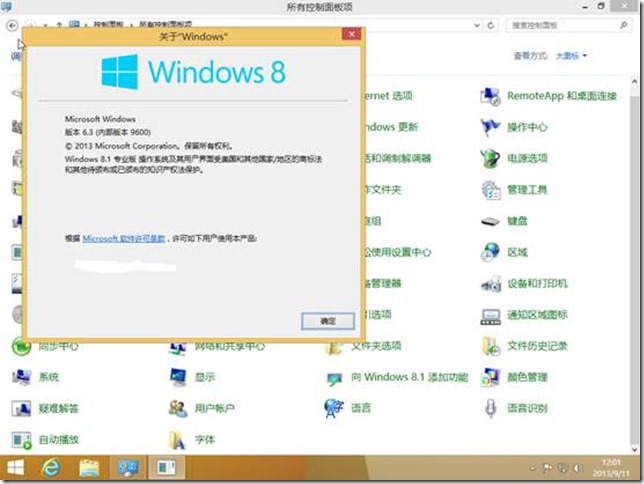Open the 区域 globe icon
The image size is (644, 484).
[x=490, y=252]
